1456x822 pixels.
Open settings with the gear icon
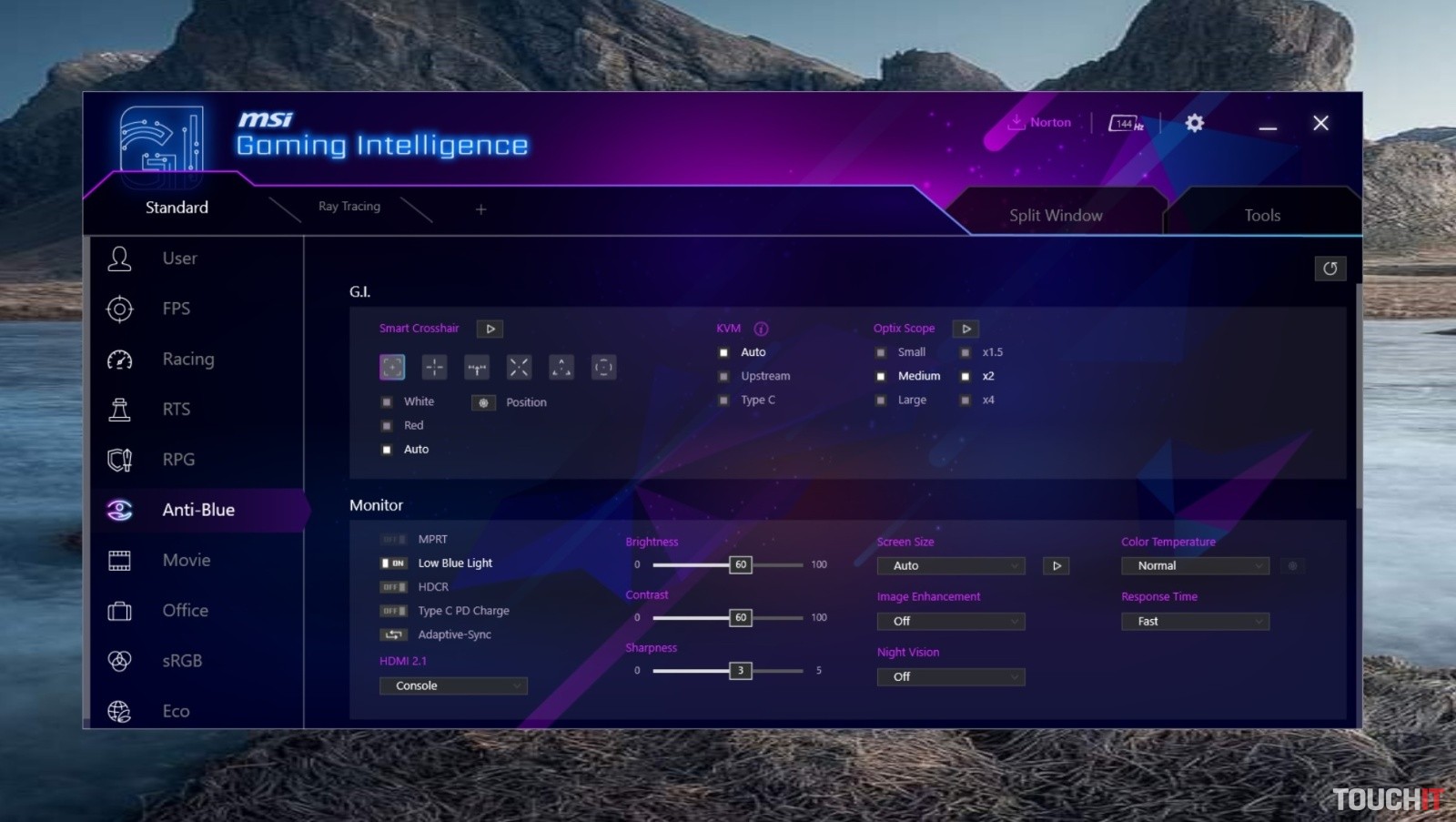[1195, 123]
